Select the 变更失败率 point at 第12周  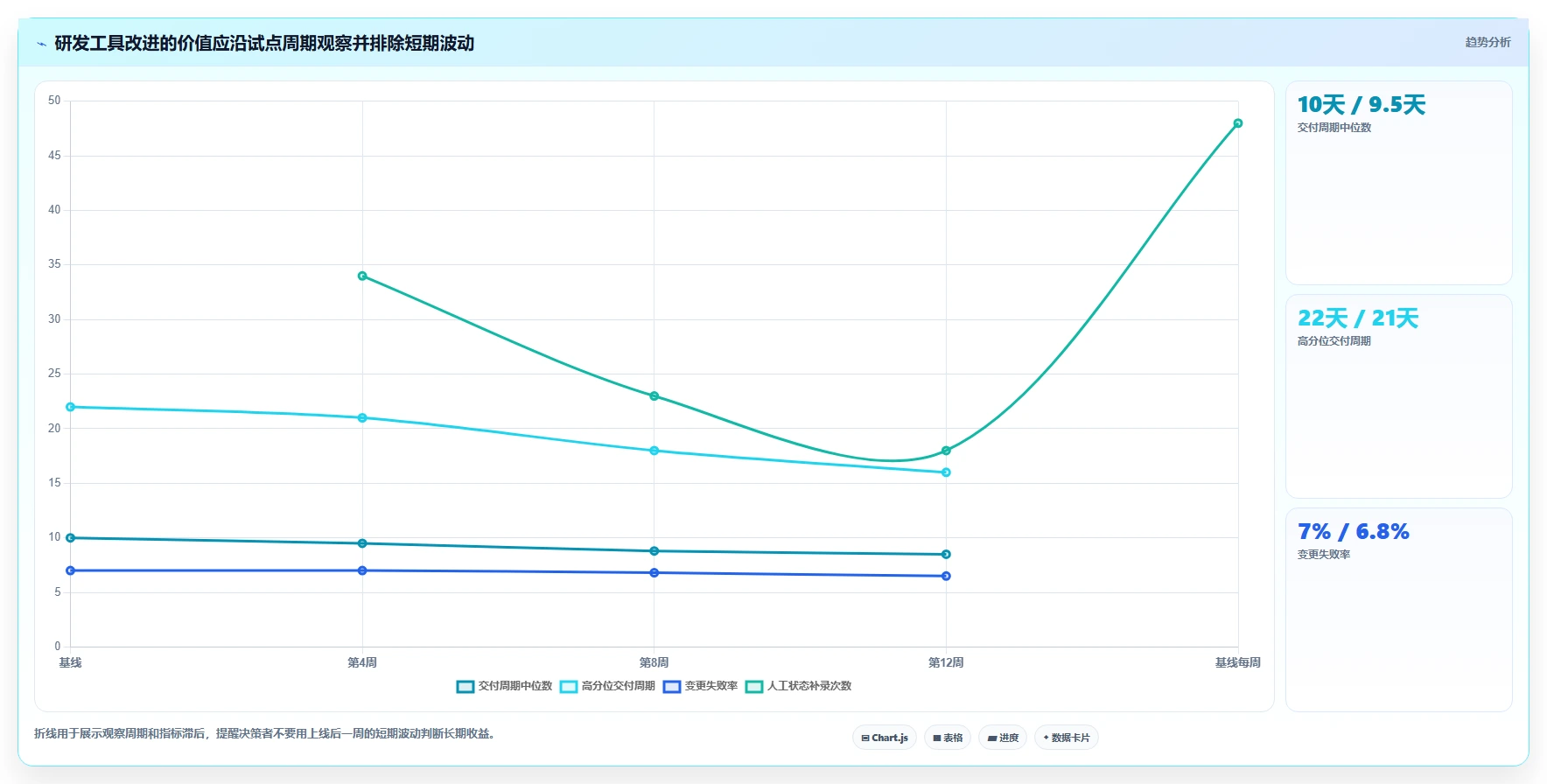coord(946,576)
